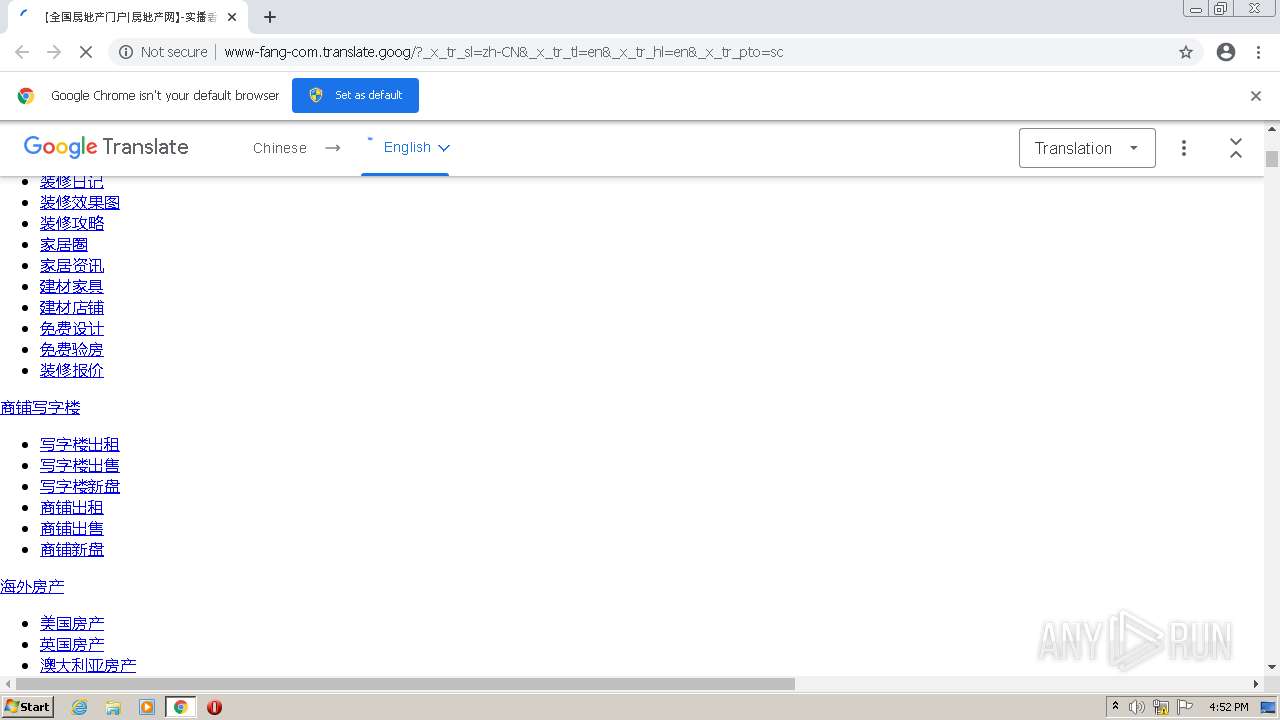This screenshot has height=720, width=1280.
Task: Open the 免费设计 link
Action: point(72,328)
